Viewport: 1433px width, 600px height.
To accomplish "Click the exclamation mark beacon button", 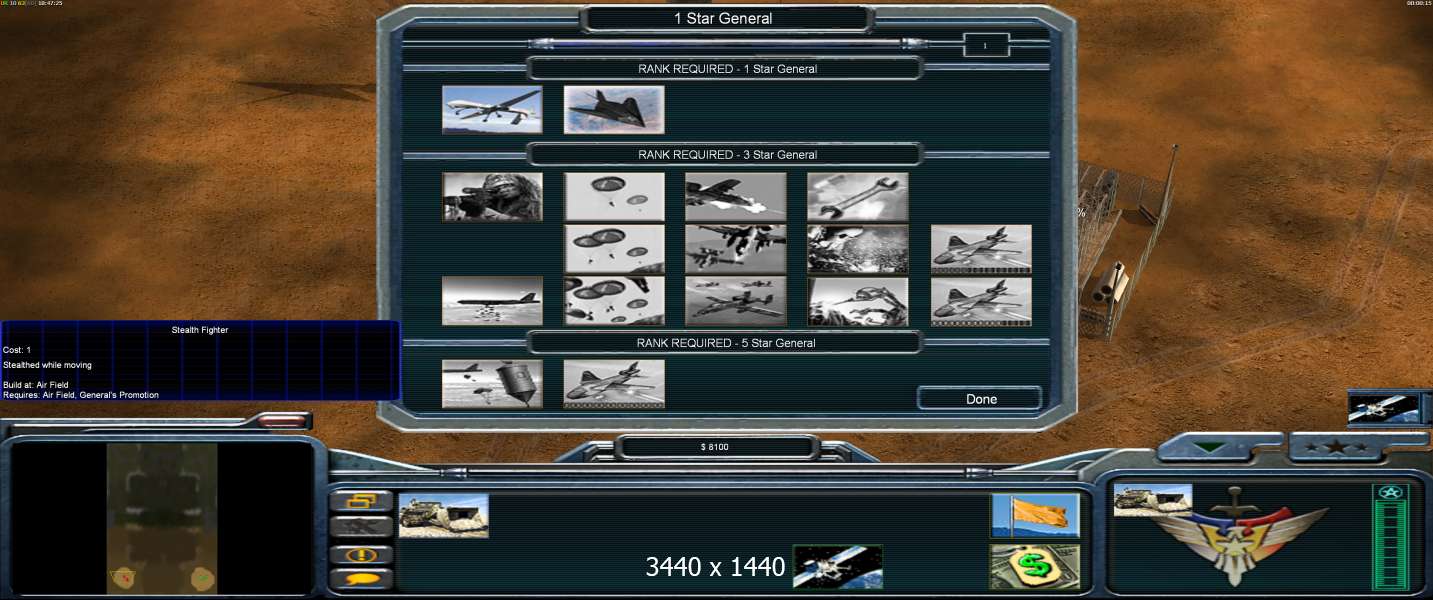I will pos(361,554).
